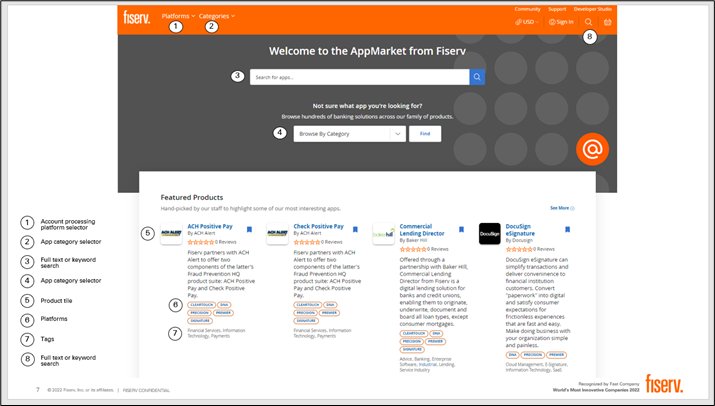Click the 'By Baker Hill' vendor text
The height and width of the screenshot is (406, 715).
413,240
